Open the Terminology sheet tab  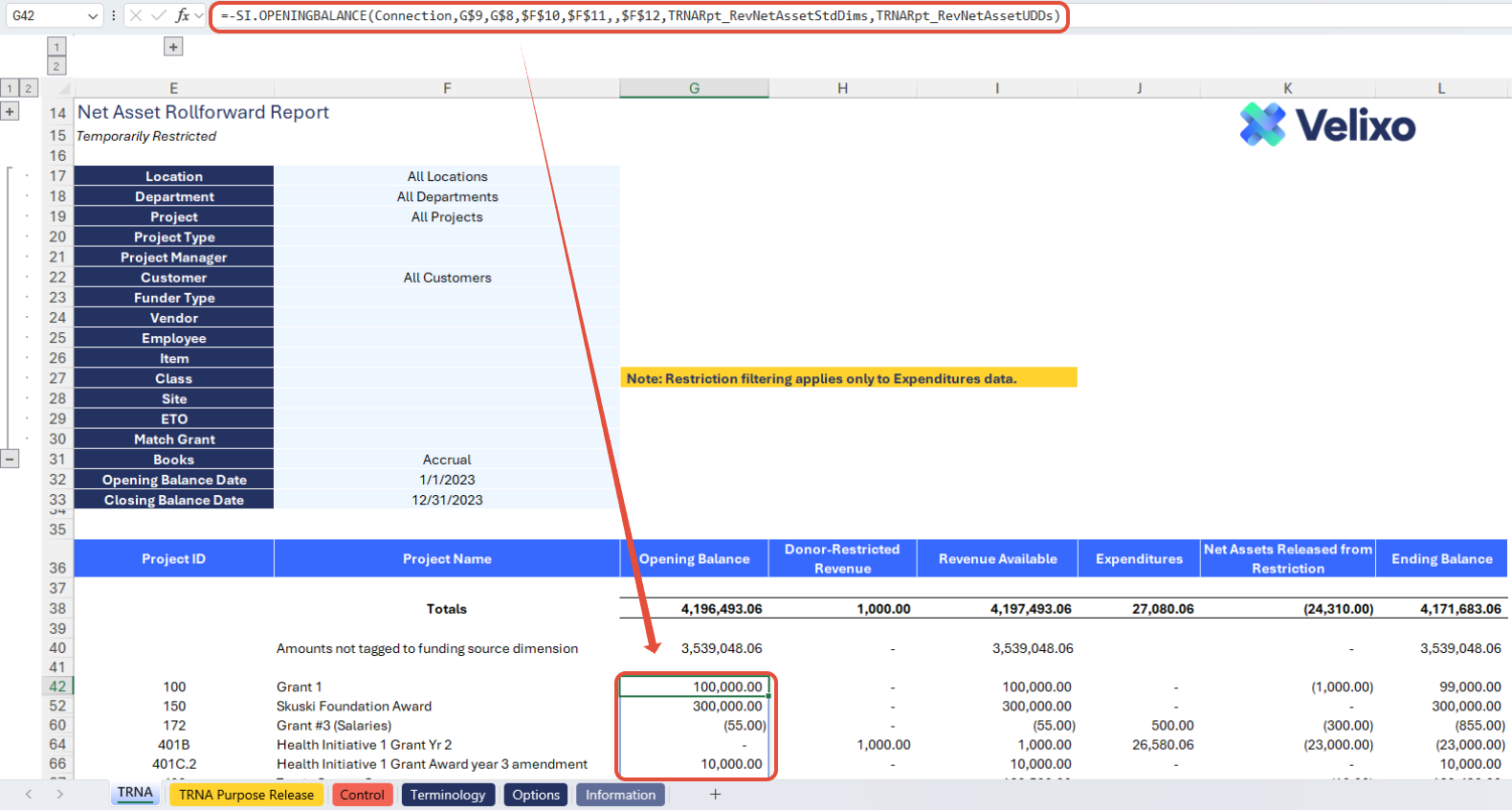point(448,795)
